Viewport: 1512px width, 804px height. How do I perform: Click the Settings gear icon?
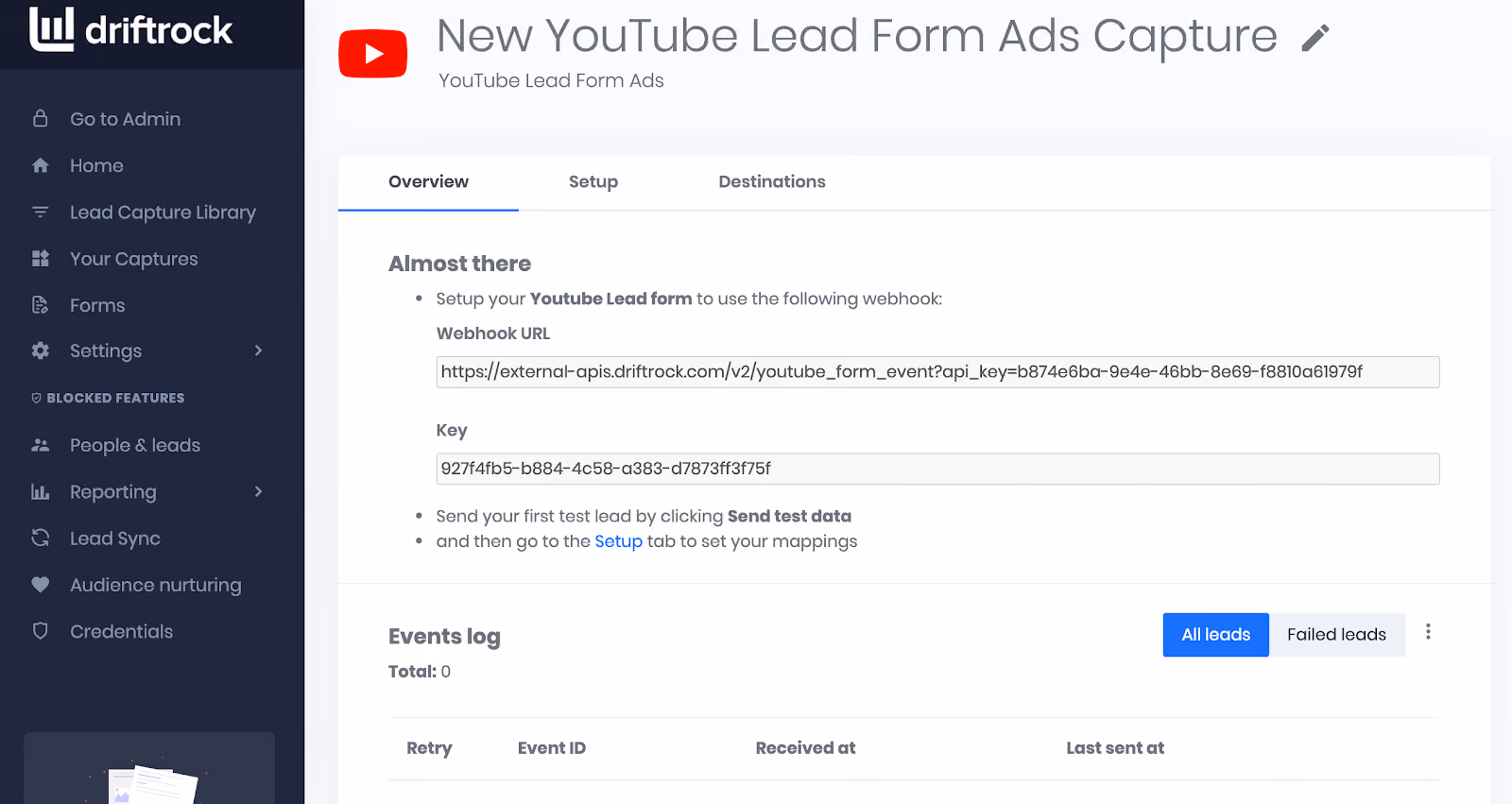40,351
